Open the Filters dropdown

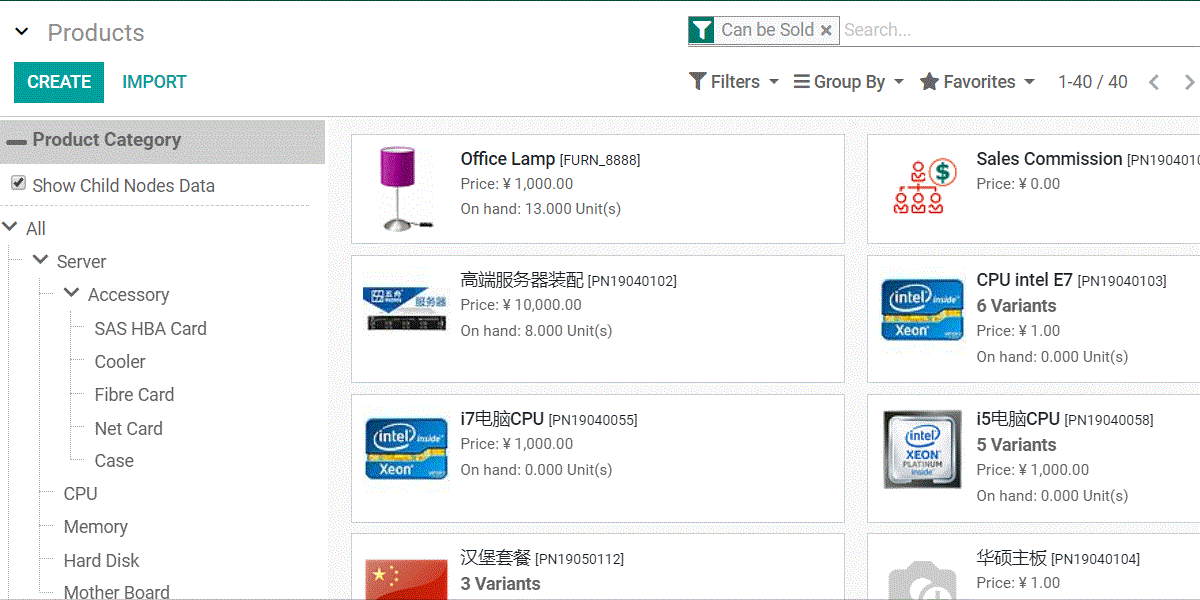pos(734,82)
